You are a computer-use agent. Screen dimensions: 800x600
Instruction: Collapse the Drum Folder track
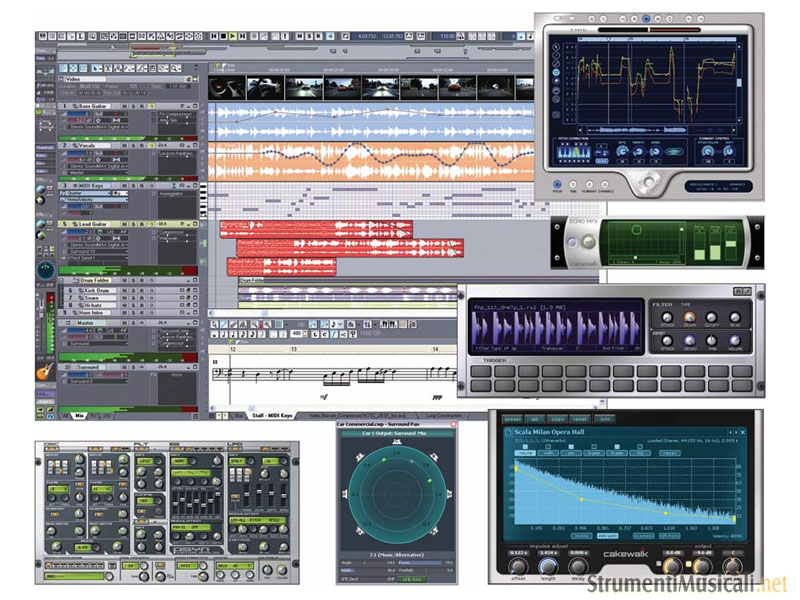[63, 281]
